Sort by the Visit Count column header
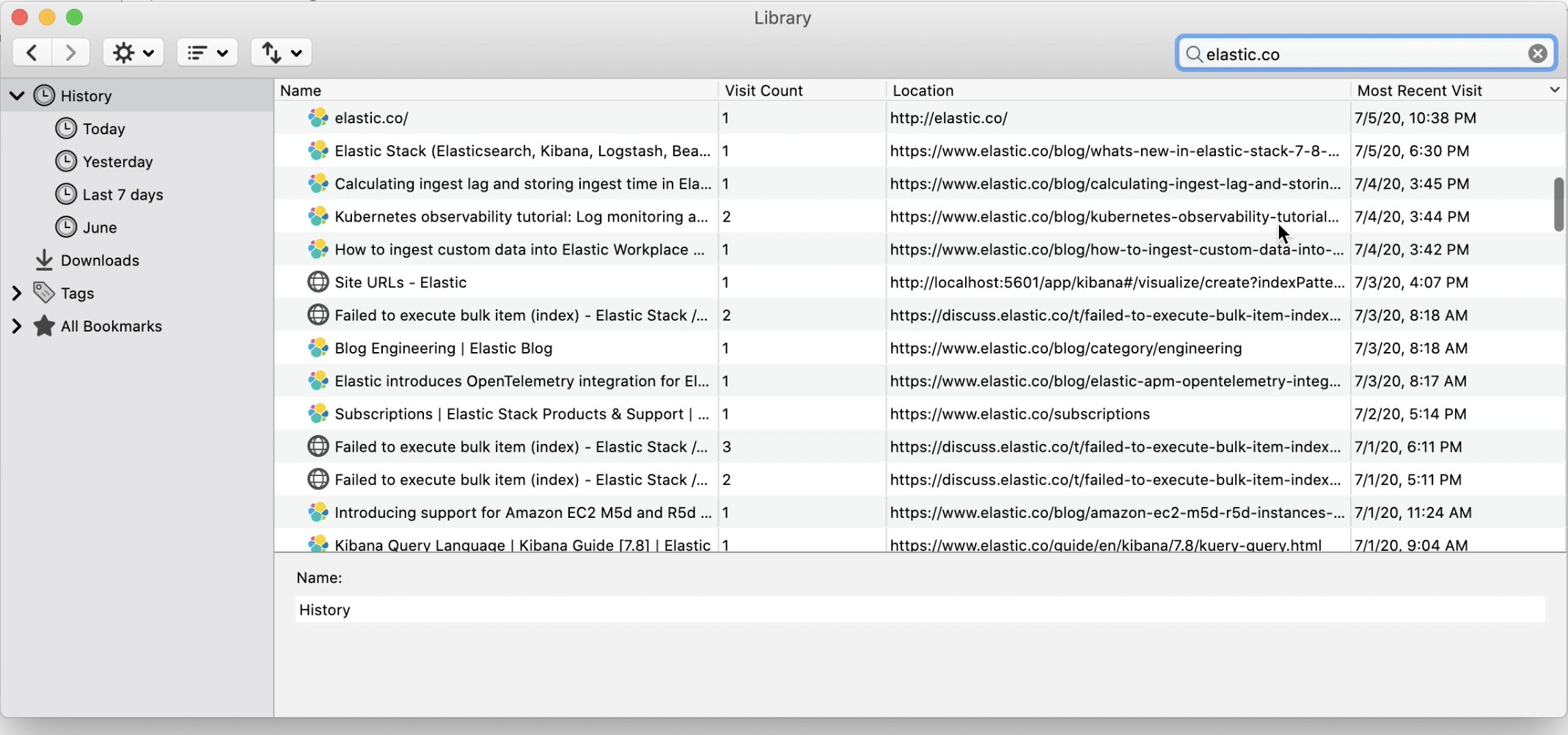This screenshot has height=735, width=1568. (x=802, y=90)
